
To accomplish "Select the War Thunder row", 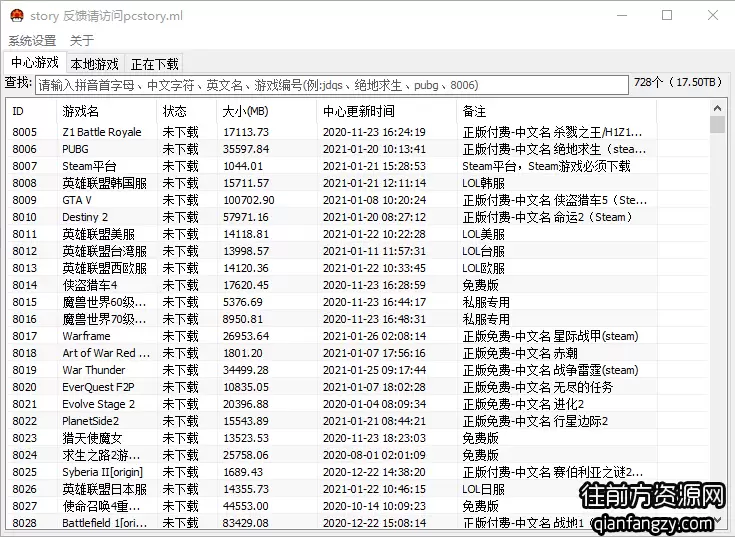I will coord(358,370).
